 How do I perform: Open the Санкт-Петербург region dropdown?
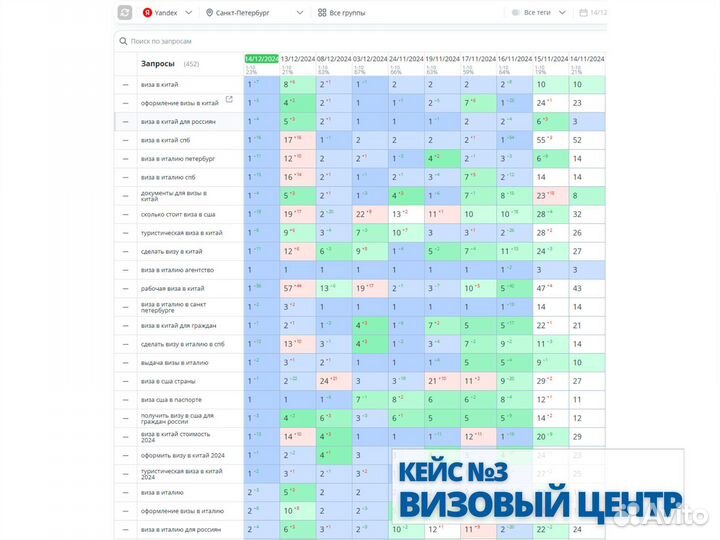click(254, 13)
